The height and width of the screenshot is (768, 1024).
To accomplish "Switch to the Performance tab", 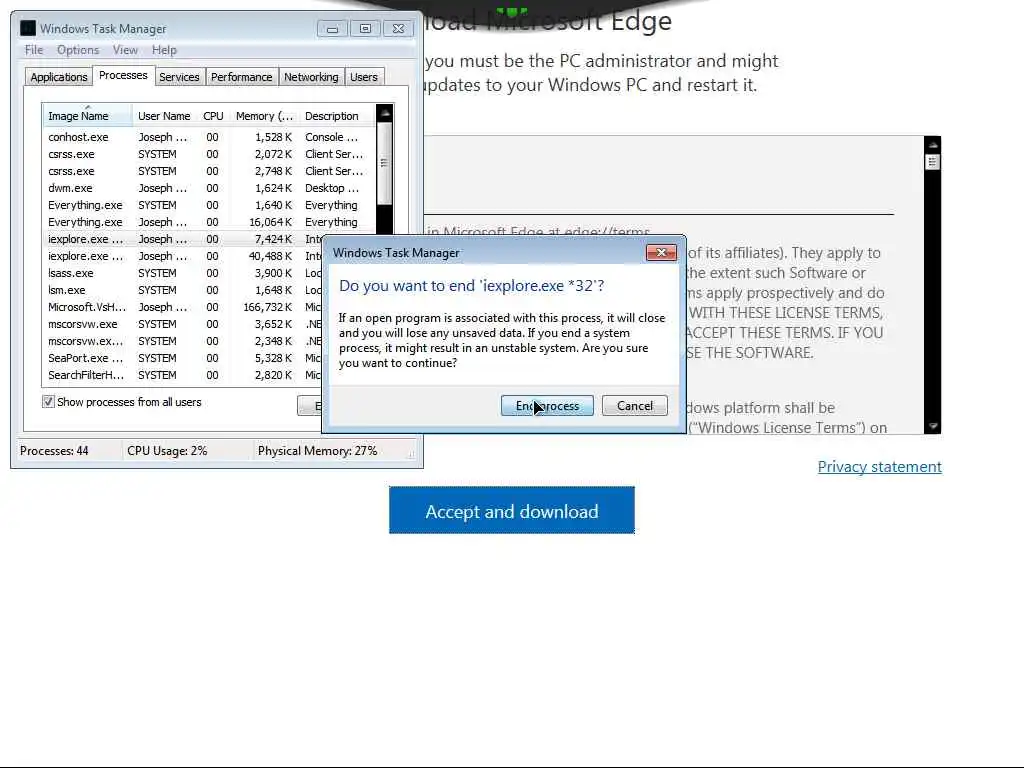I will (242, 77).
